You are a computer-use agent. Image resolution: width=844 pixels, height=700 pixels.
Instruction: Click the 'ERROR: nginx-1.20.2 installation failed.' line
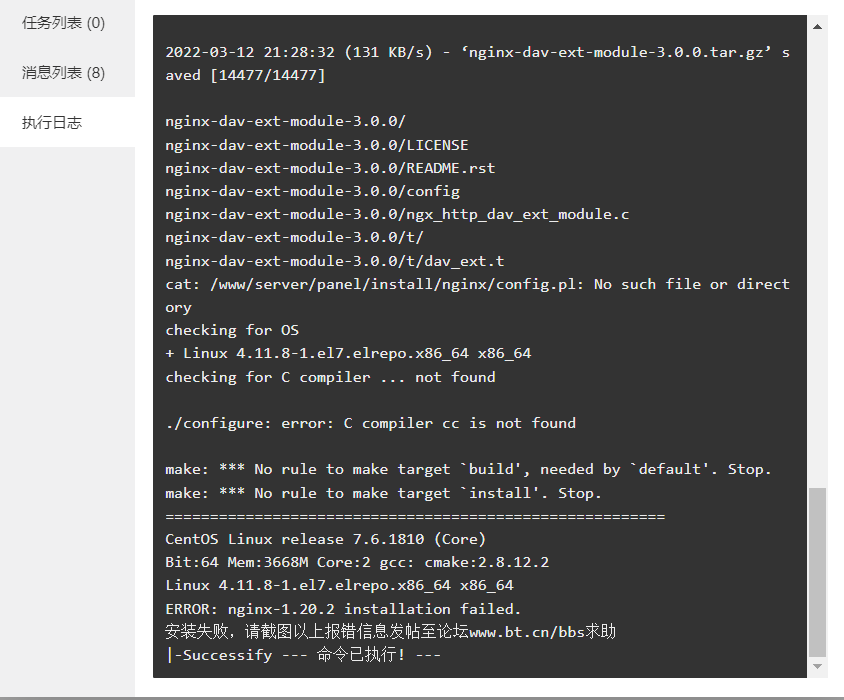tap(343, 609)
